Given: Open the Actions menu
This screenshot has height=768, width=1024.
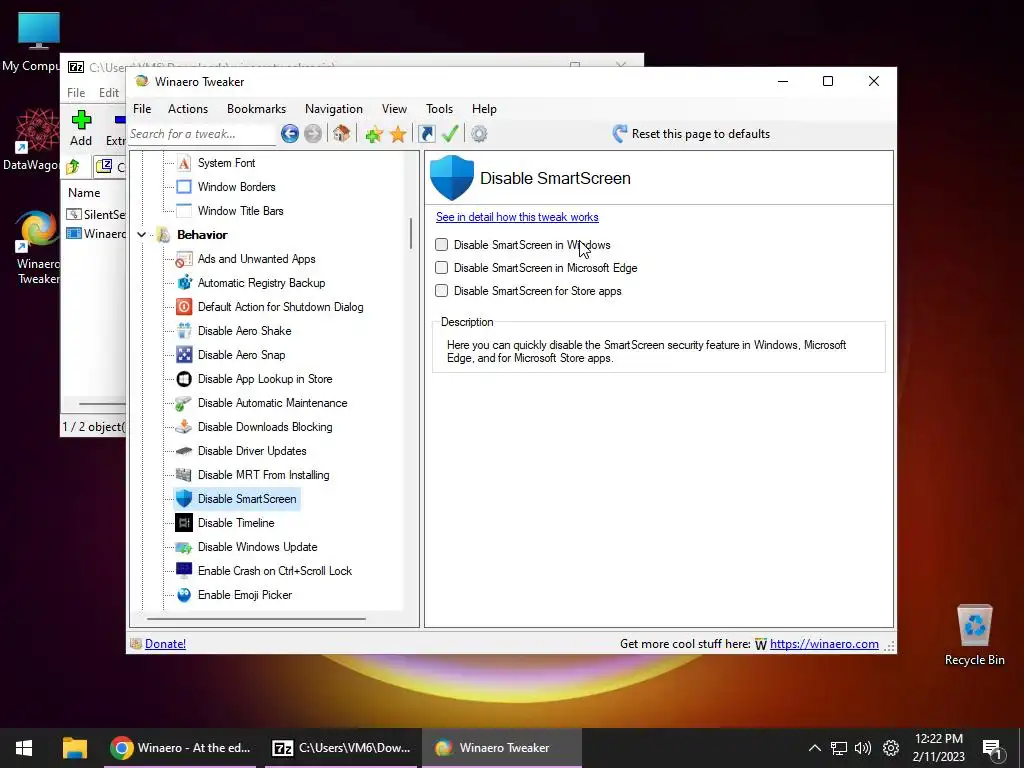Looking at the screenshot, I should [x=188, y=109].
